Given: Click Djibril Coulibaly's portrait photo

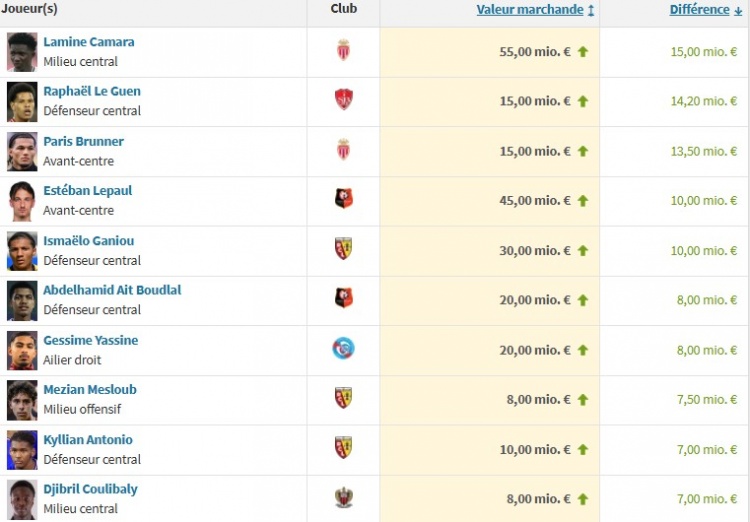Looking at the screenshot, I should point(22,500).
